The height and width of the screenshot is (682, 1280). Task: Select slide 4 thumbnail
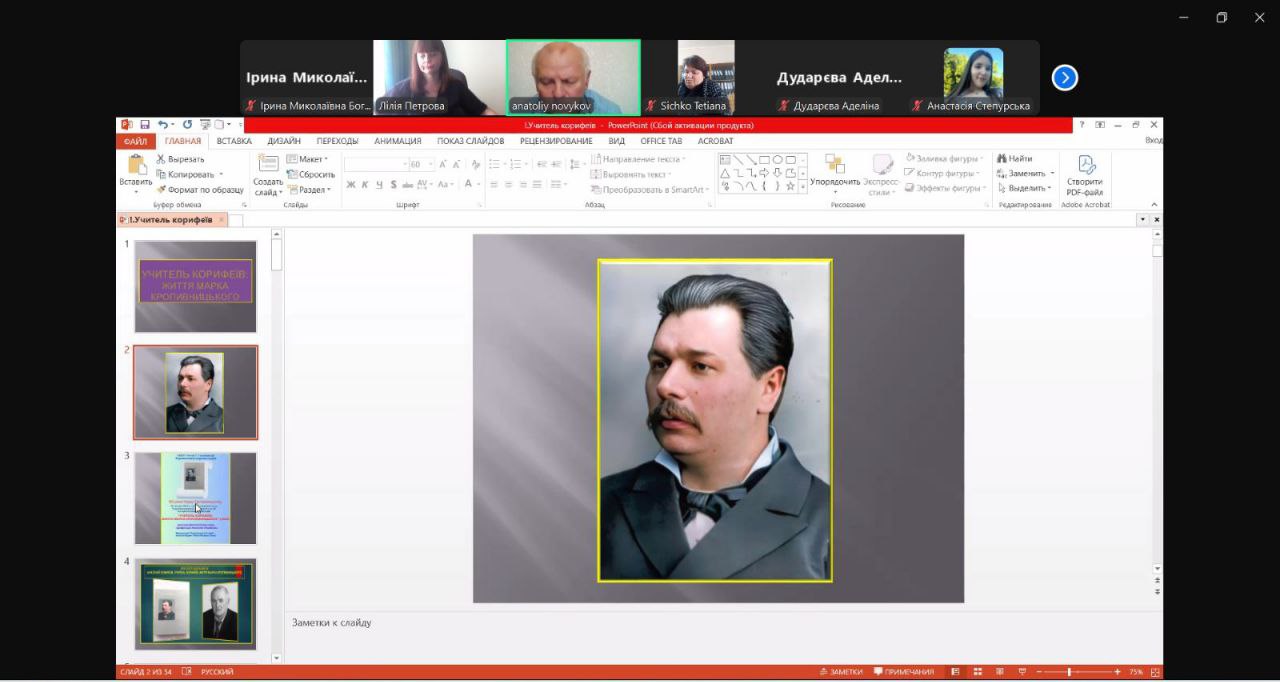tap(196, 604)
